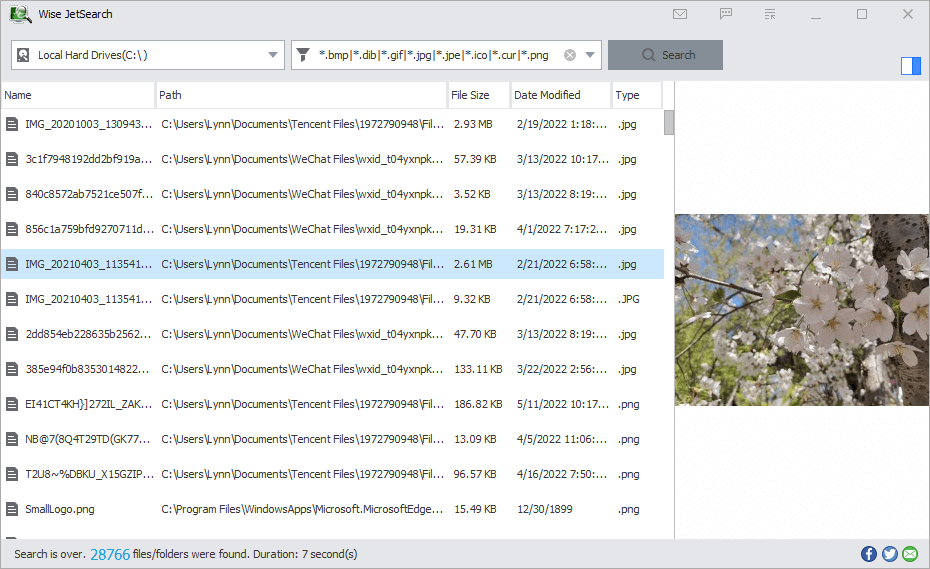Select file name NB@7(8Q4T29TD(GK77…
Viewport: 930px width, 569px height.
coord(88,439)
